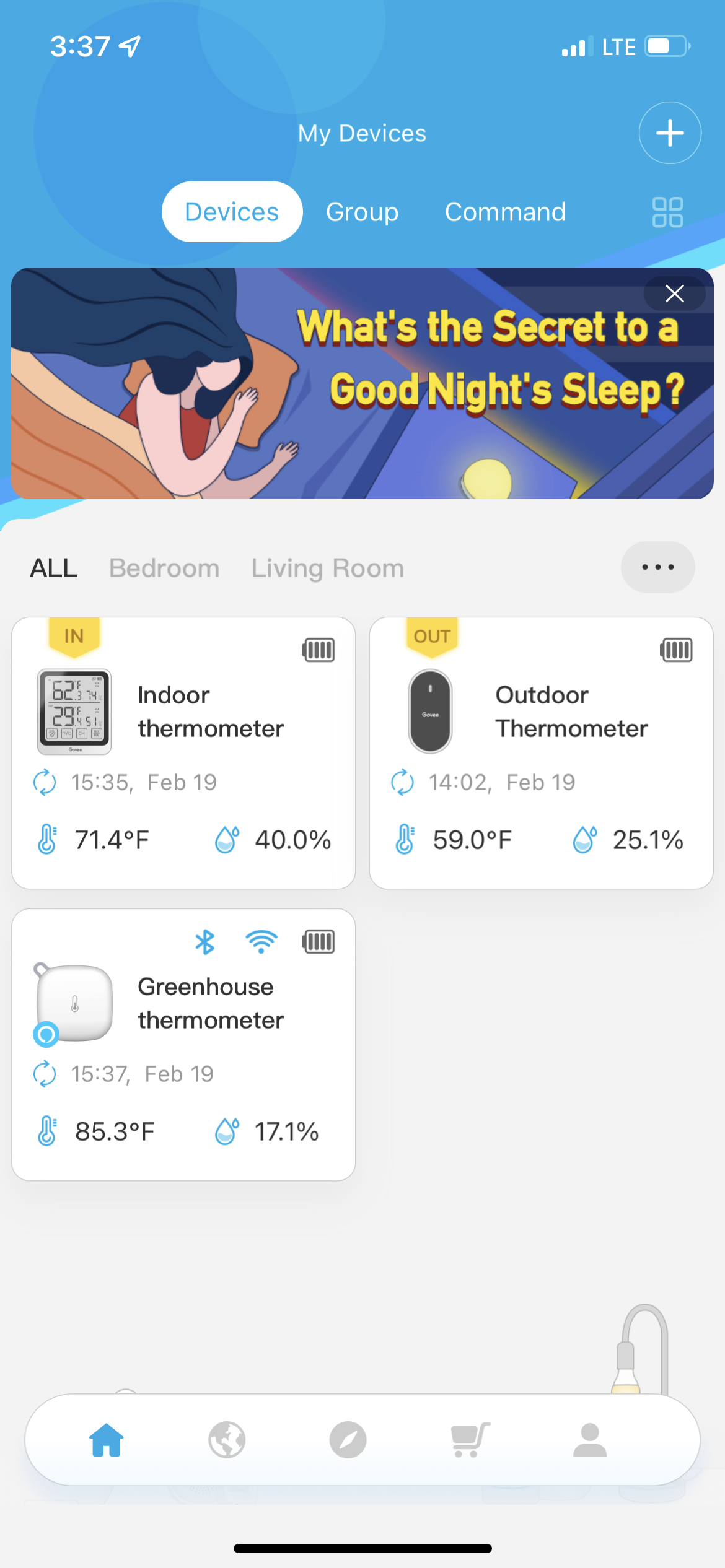This screenshot has width=725, height=1568.
Task: Tap Greenhouse thermometer Bluetooth icon
Action: 204,942
